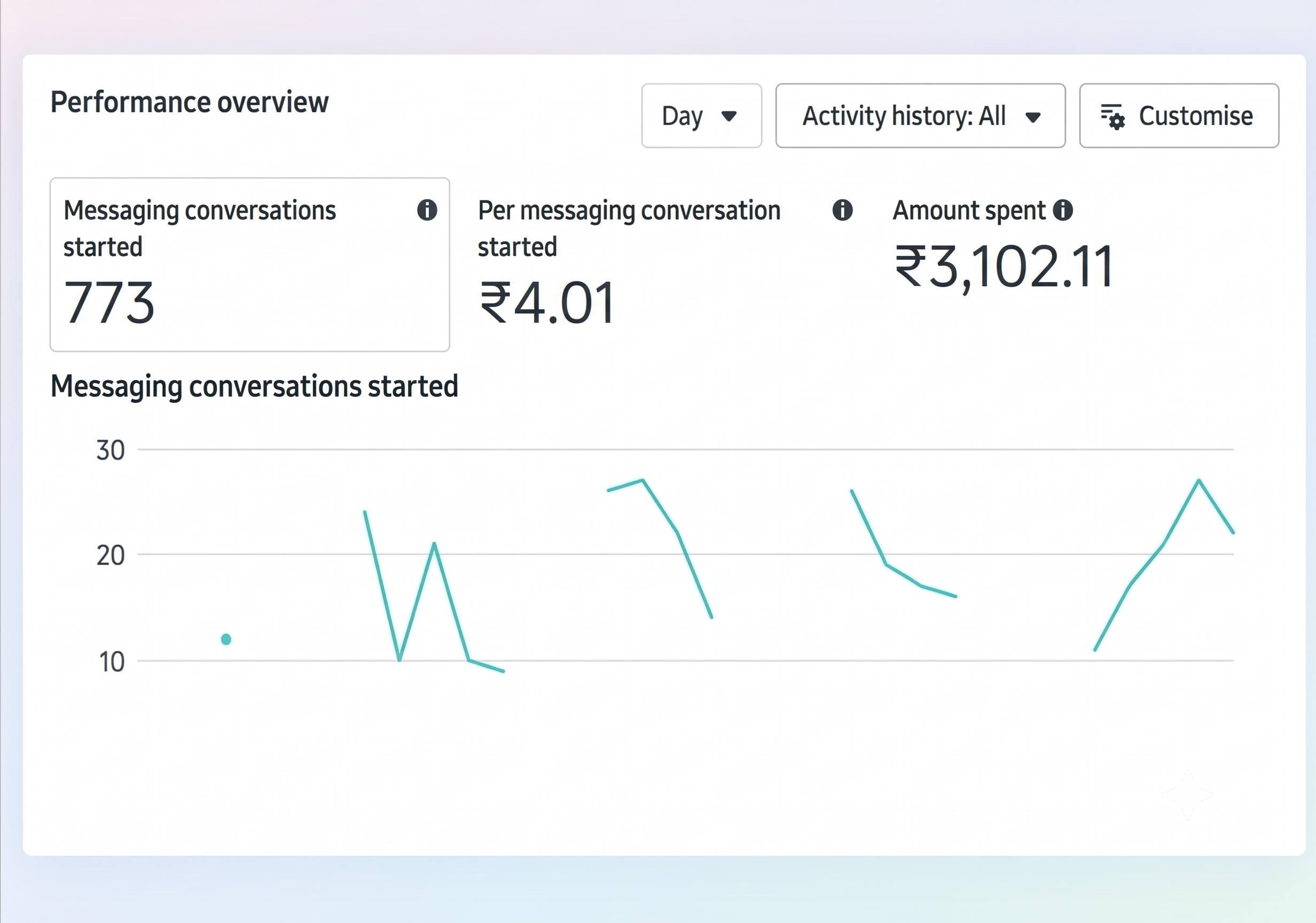Show info for Per messaging conversation started
This screenshot has width=1316, height=923.
842,210
